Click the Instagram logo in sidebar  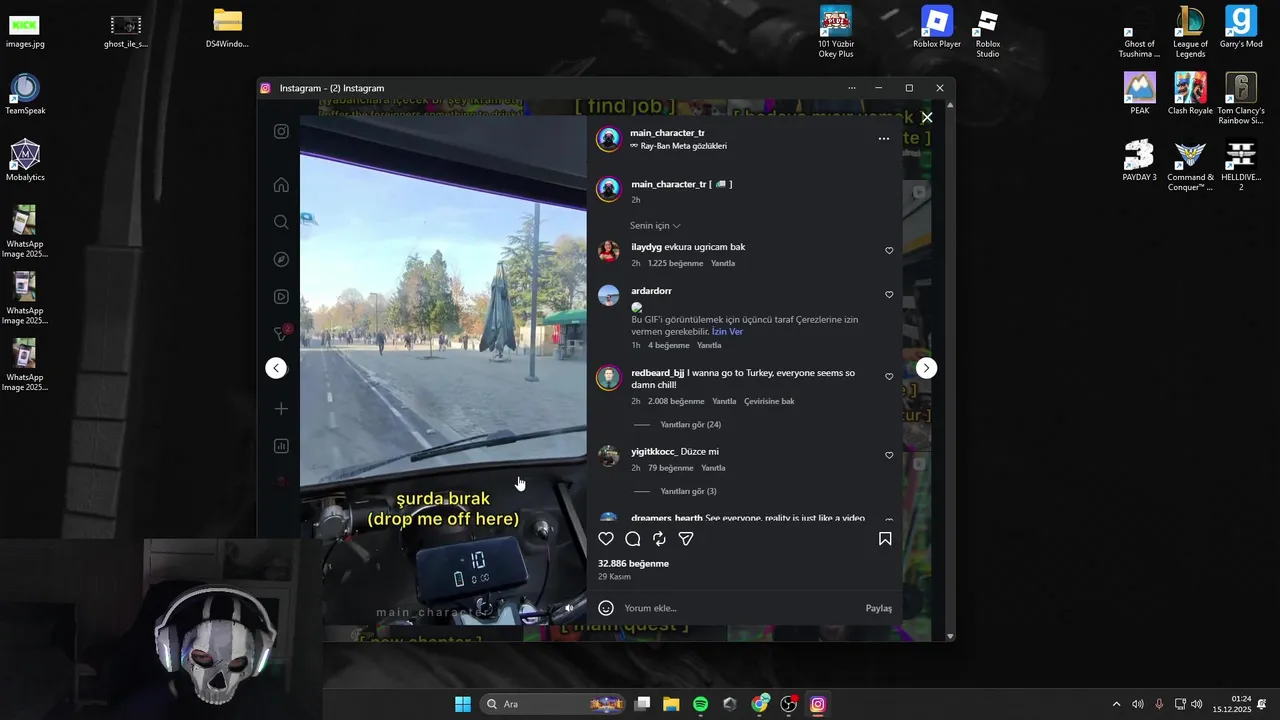pos(281,132)
